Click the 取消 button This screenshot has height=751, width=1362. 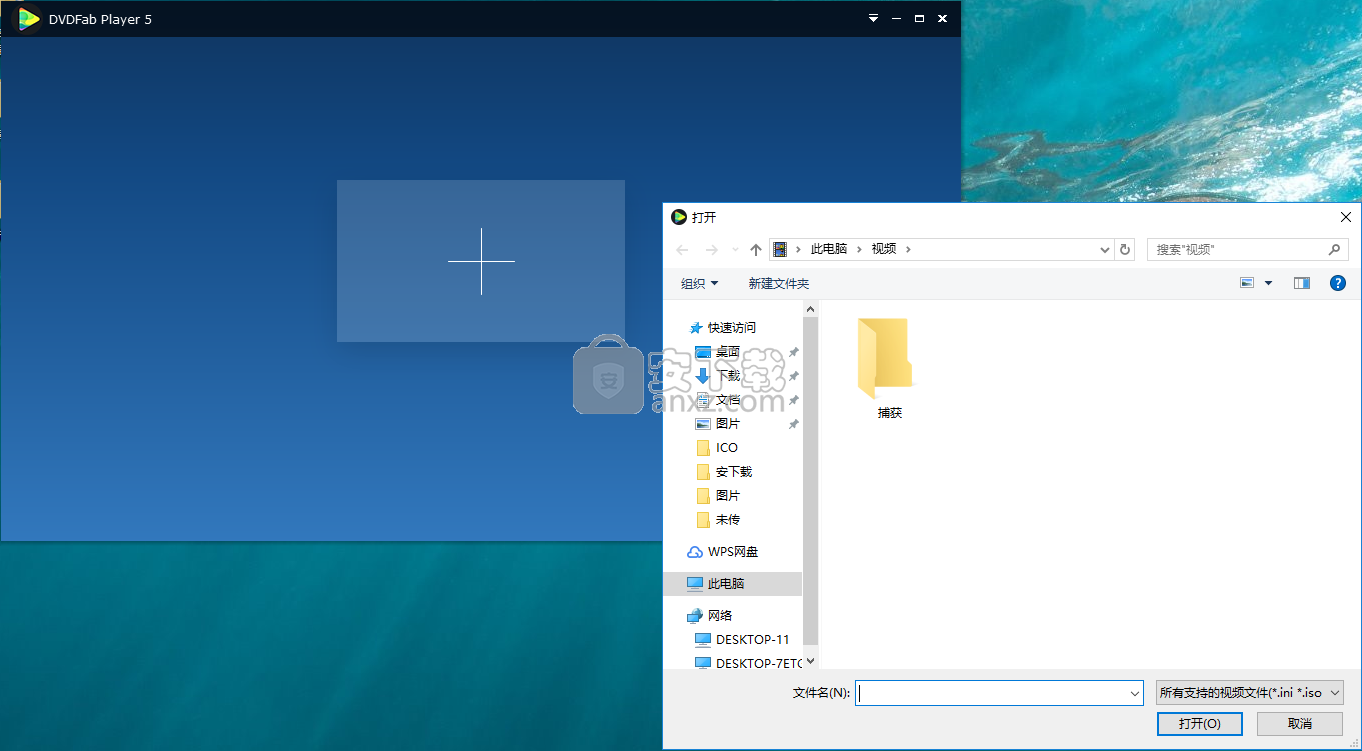1300,723
